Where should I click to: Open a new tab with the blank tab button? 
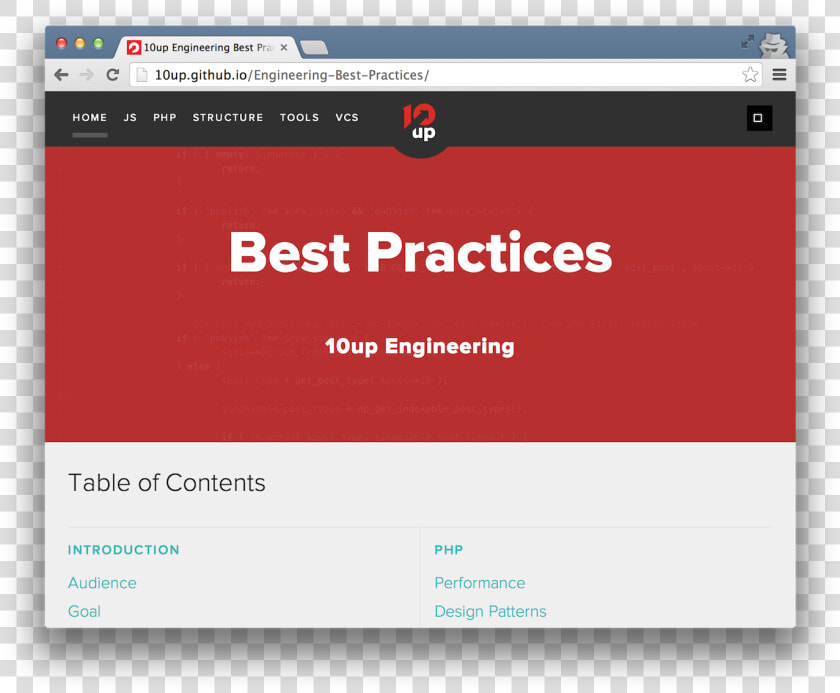click(x=314, y=48)
